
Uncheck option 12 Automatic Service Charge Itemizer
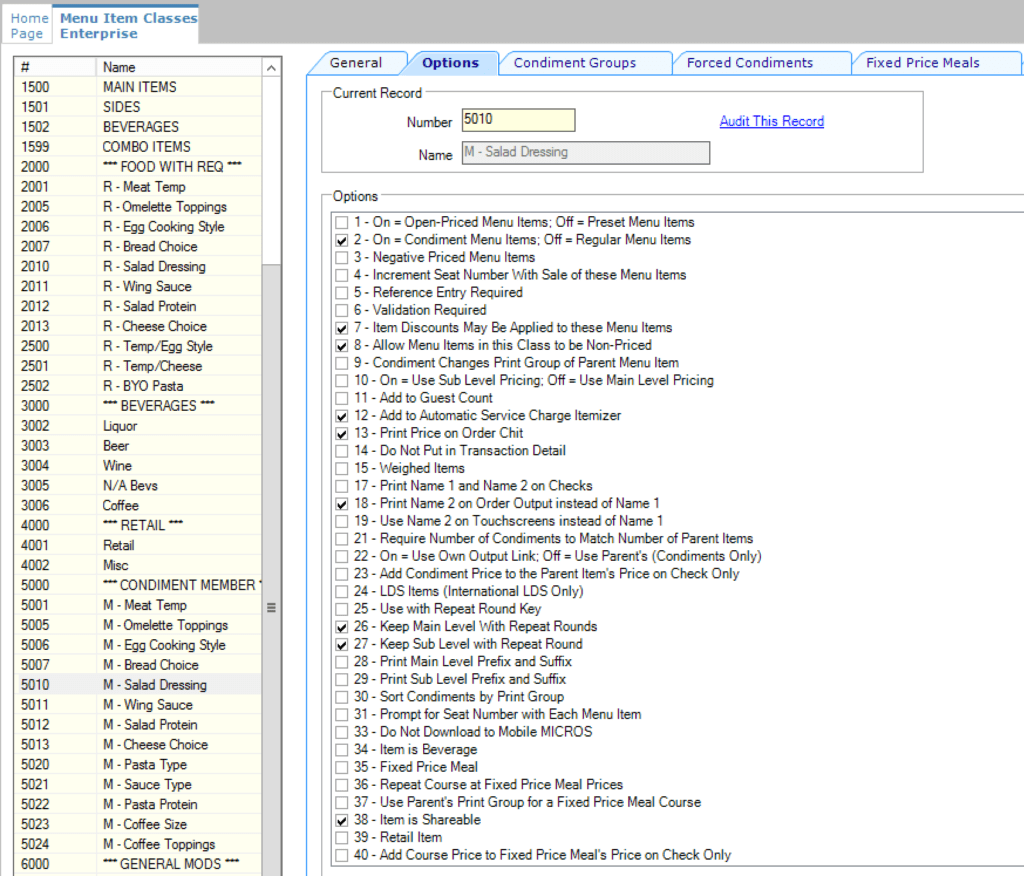(x=342, y=416)
